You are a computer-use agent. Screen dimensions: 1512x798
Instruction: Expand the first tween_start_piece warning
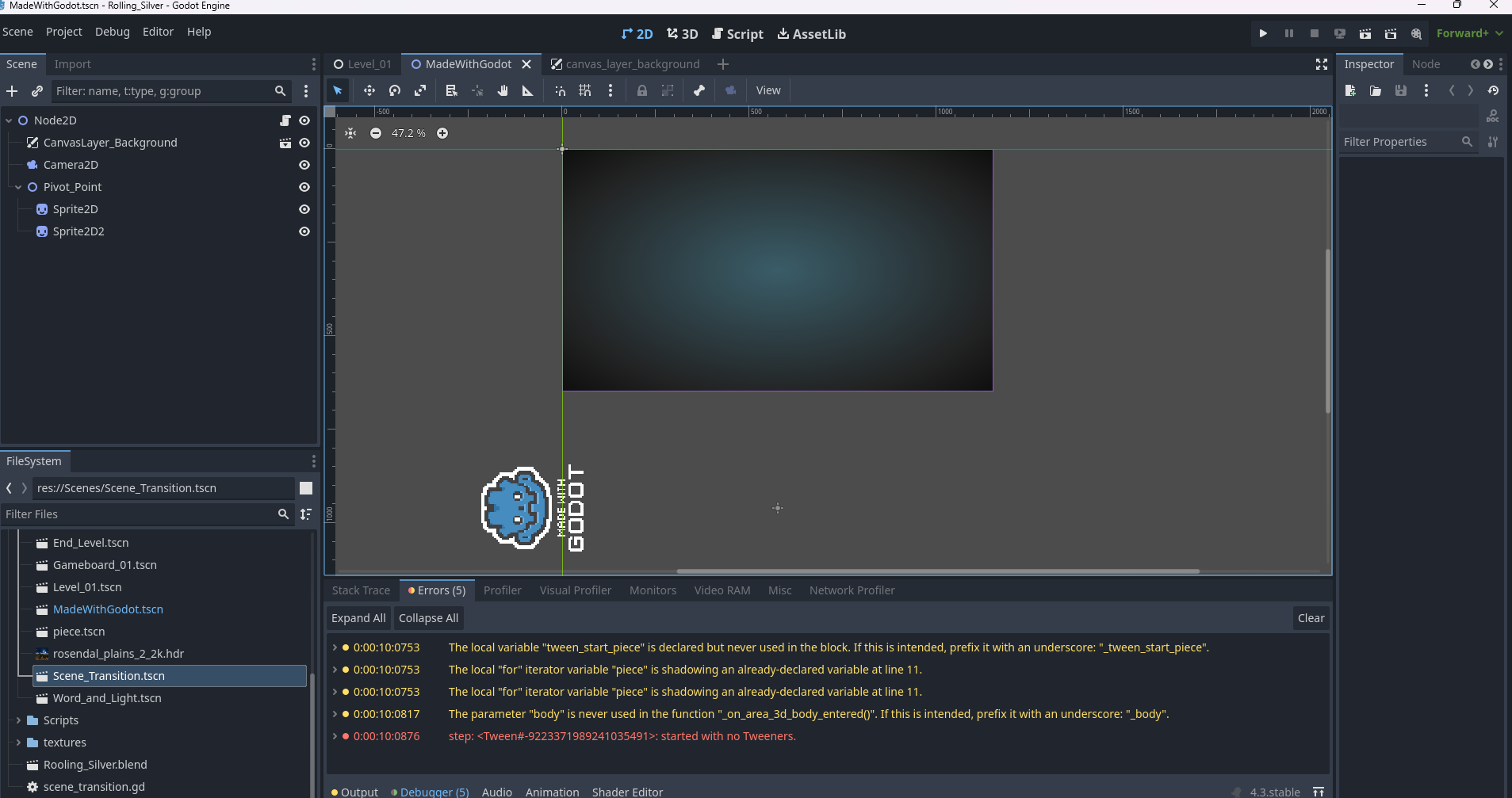click(335, 647)
